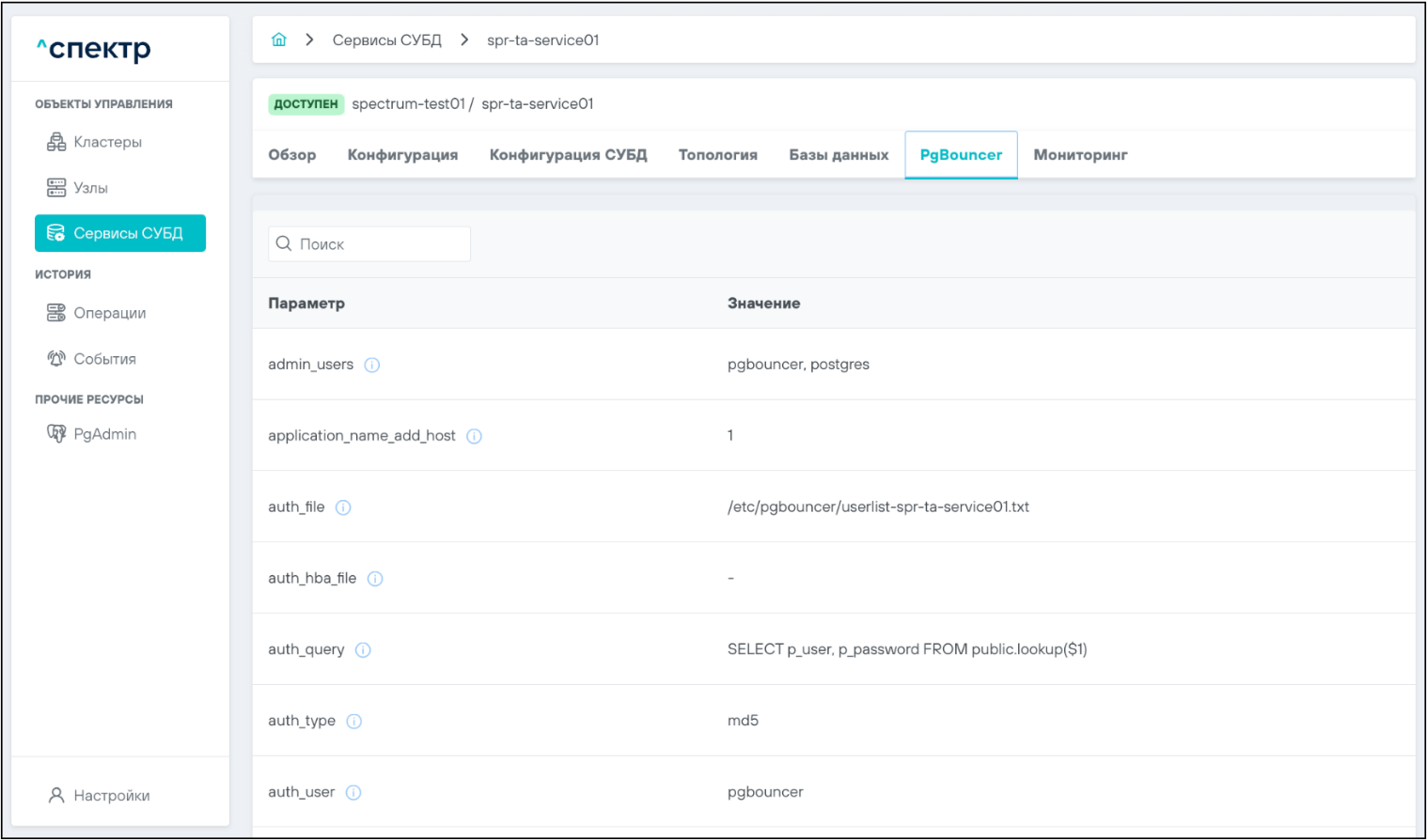
Task: Open the Топология tab
Action: click(x=717, y=155)
